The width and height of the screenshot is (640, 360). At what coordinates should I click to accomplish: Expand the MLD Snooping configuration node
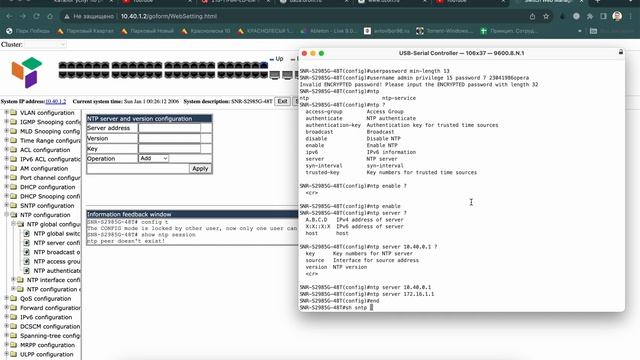pos(6,131)
